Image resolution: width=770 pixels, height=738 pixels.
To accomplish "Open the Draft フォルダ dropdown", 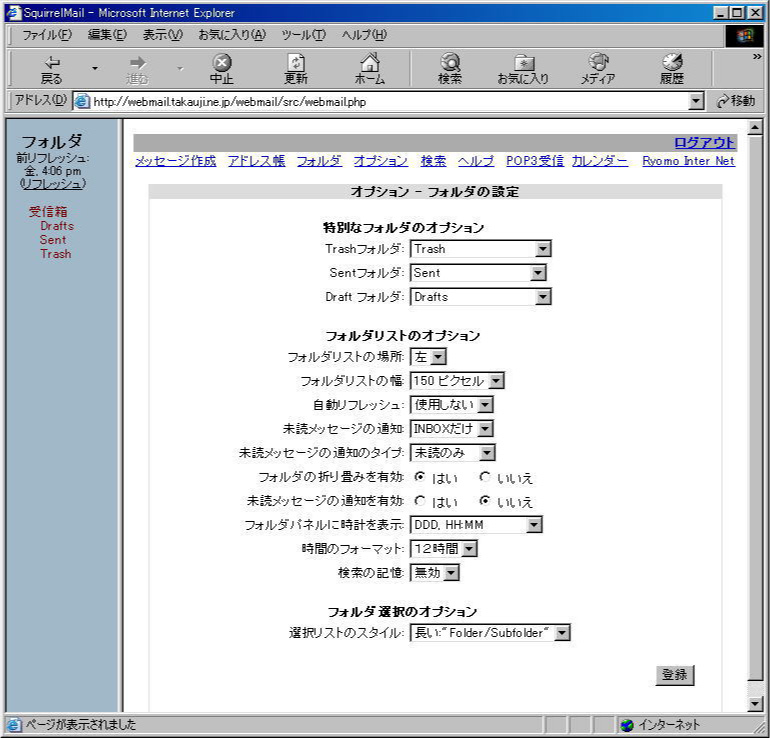I will pos(481,297).
